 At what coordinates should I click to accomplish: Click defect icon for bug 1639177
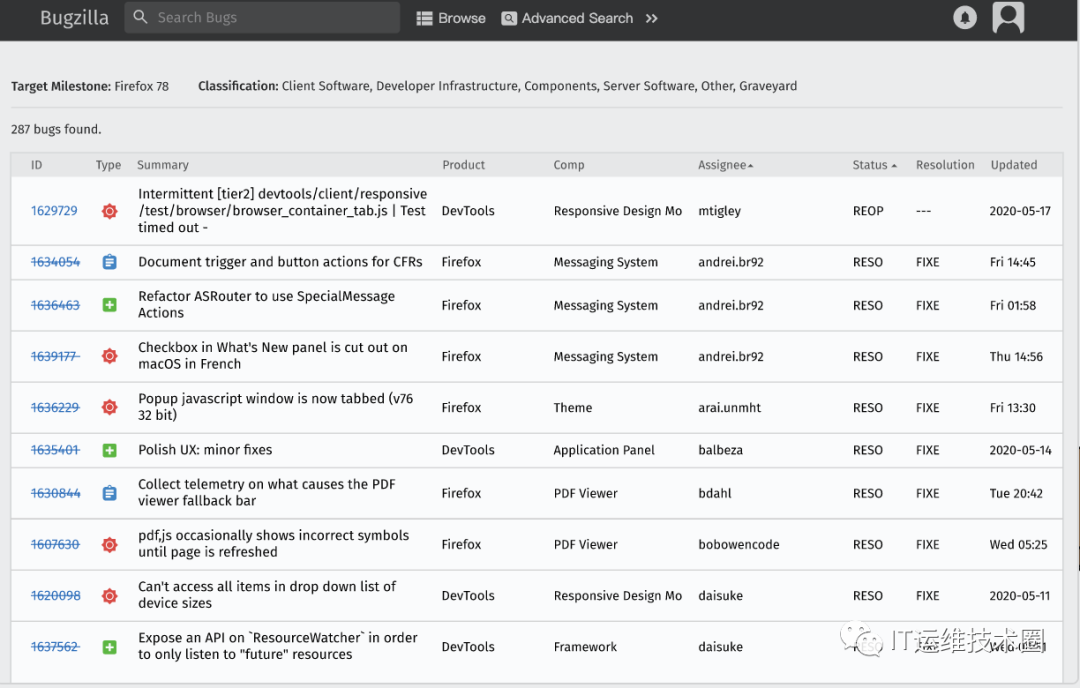click(x=110, y=356)
